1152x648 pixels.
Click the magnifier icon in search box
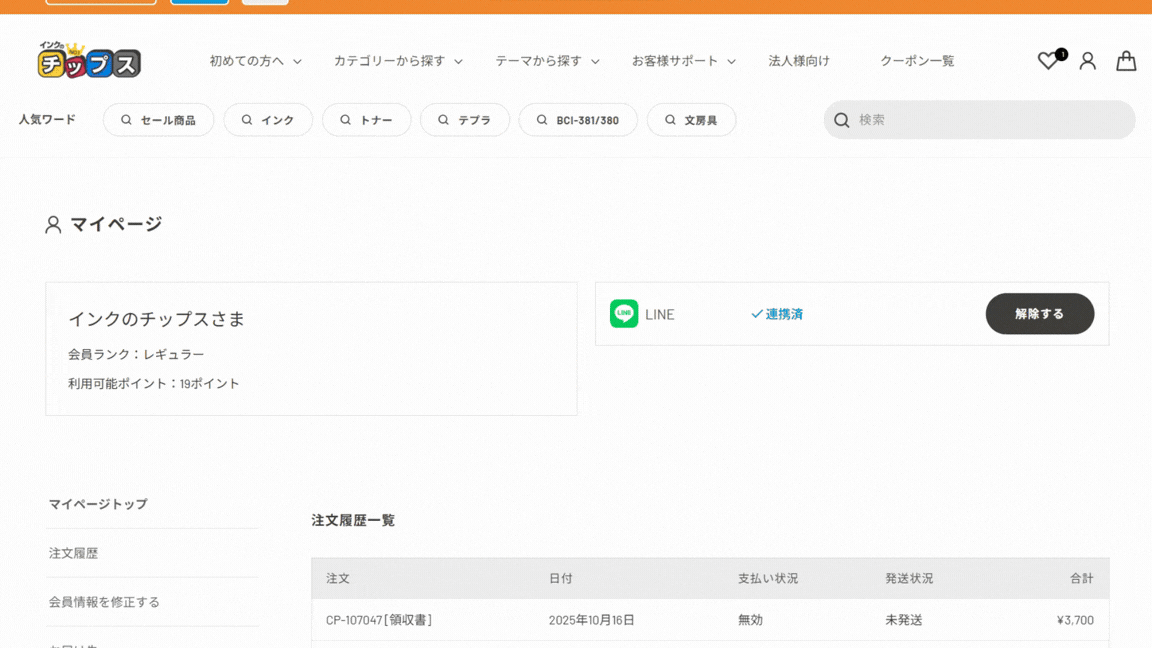[842, 120]
